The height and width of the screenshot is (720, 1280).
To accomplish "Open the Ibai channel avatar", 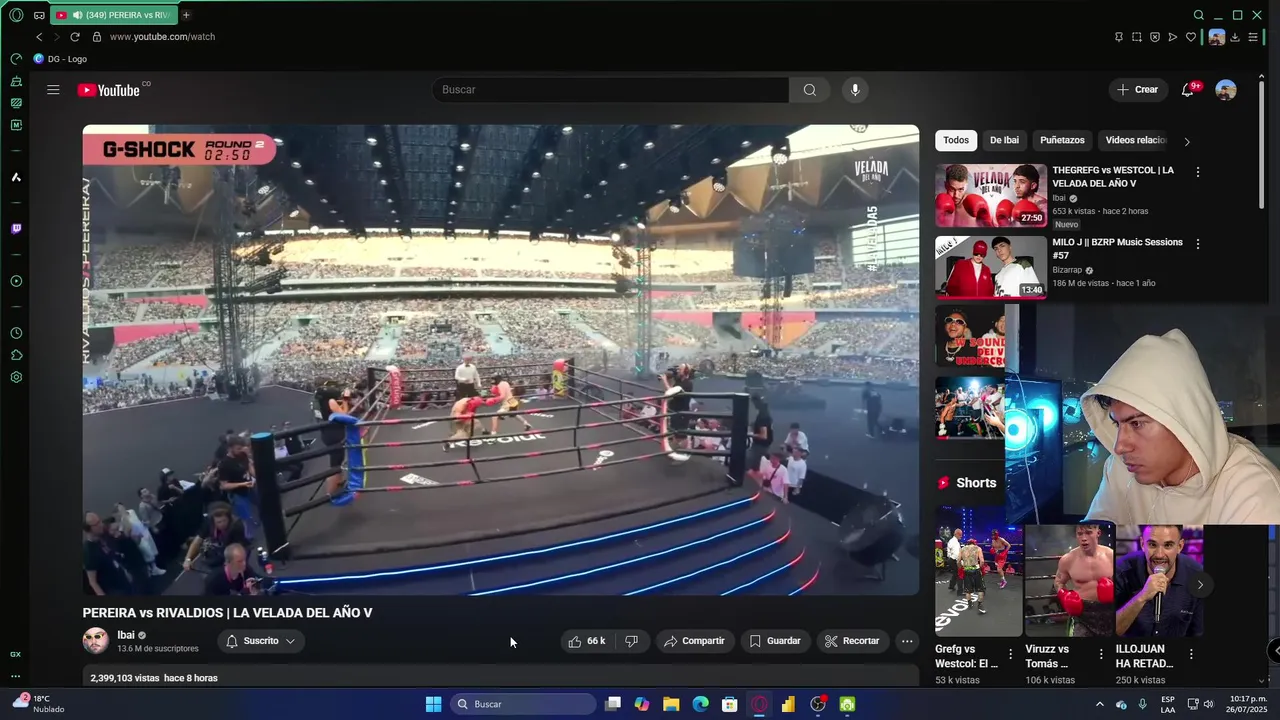I will 95,641.
